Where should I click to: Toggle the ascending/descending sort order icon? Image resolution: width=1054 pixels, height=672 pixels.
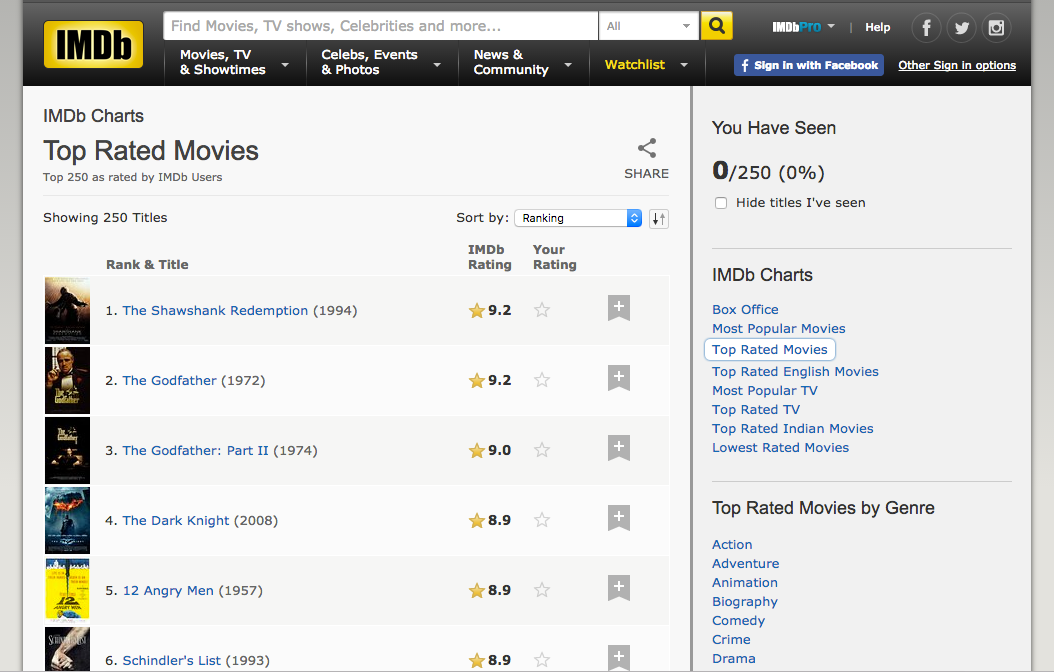[x=659, y=218]
